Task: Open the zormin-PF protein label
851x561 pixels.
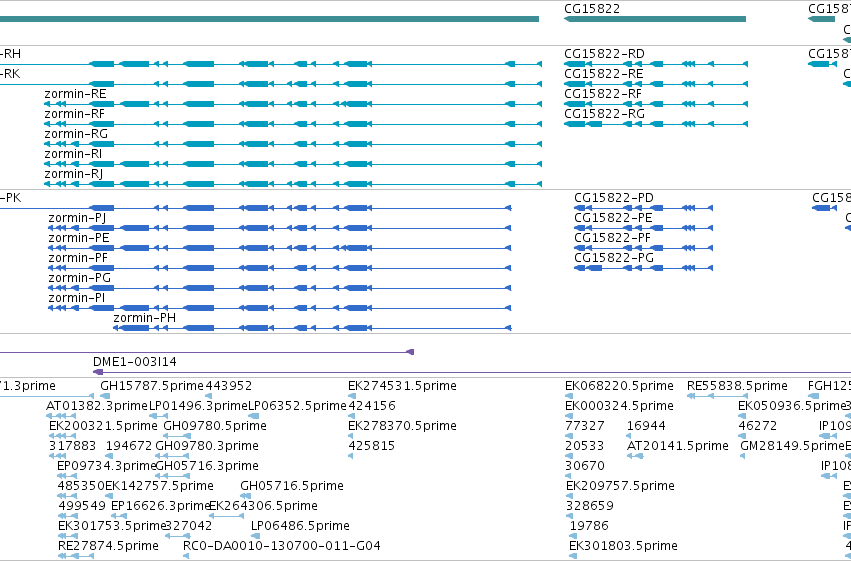Action: pyautogui.click(x=78, y=258)
